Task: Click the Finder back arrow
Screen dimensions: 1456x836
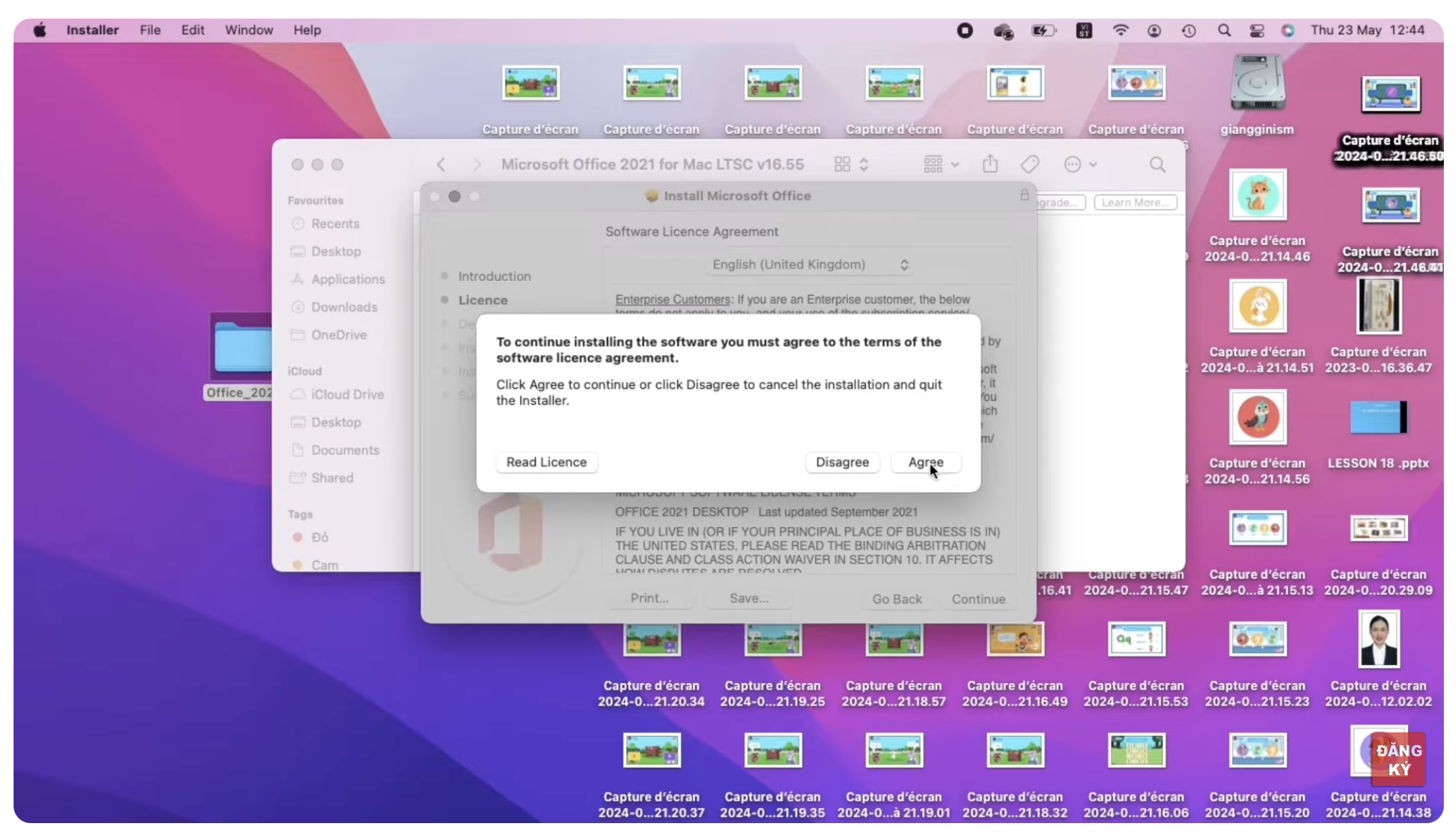Action: [442, 164]
